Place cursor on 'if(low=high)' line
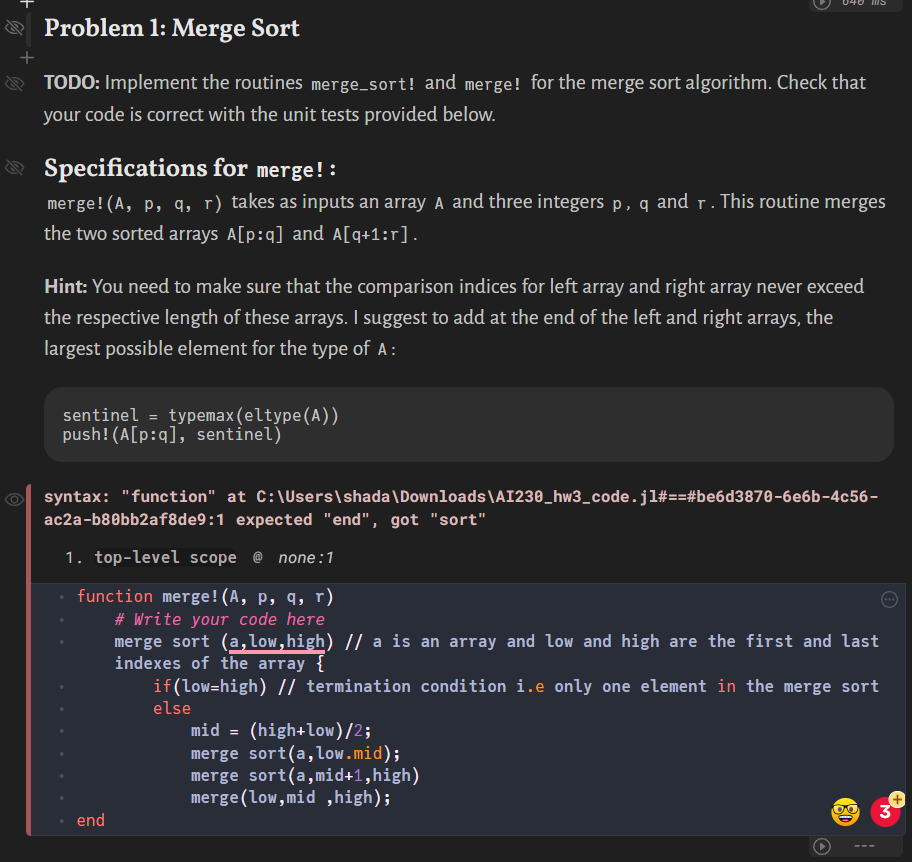The image size is (912, 862). 515,686
